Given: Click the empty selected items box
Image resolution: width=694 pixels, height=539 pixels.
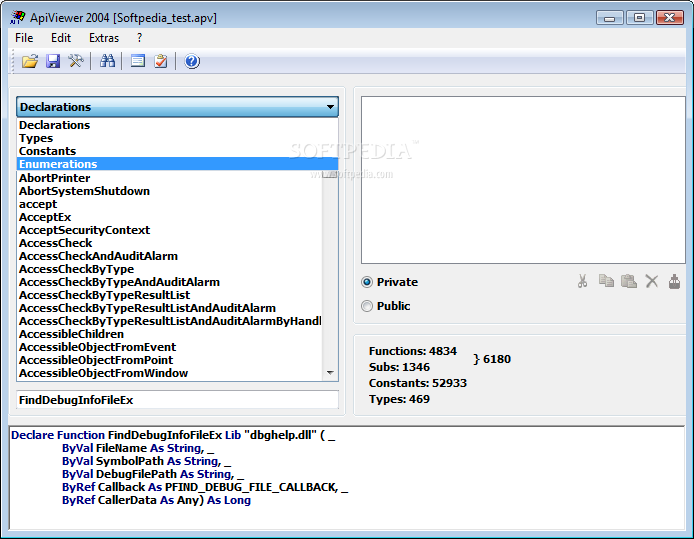Looking at the screenshot, I should point(523,180).
